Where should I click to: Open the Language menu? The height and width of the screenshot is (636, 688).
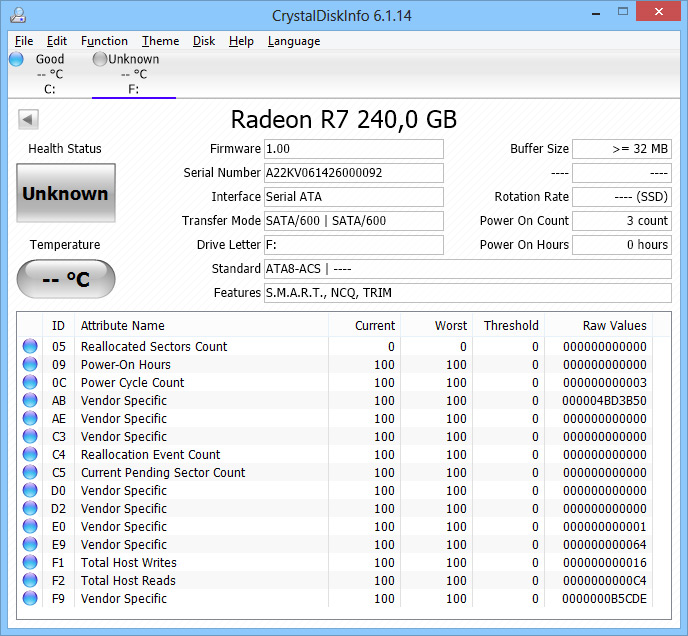coord(294,41)
